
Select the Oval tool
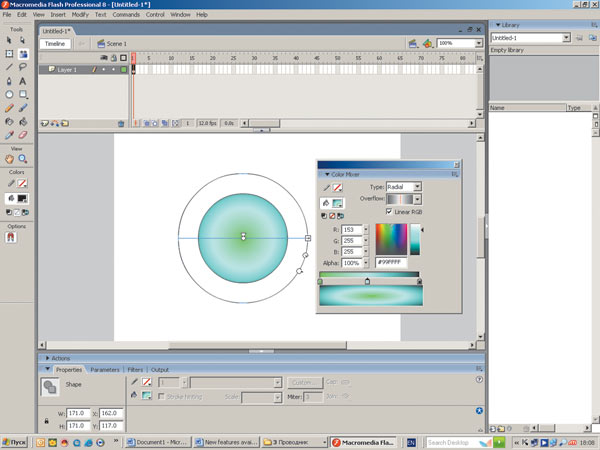click(9, 93)
